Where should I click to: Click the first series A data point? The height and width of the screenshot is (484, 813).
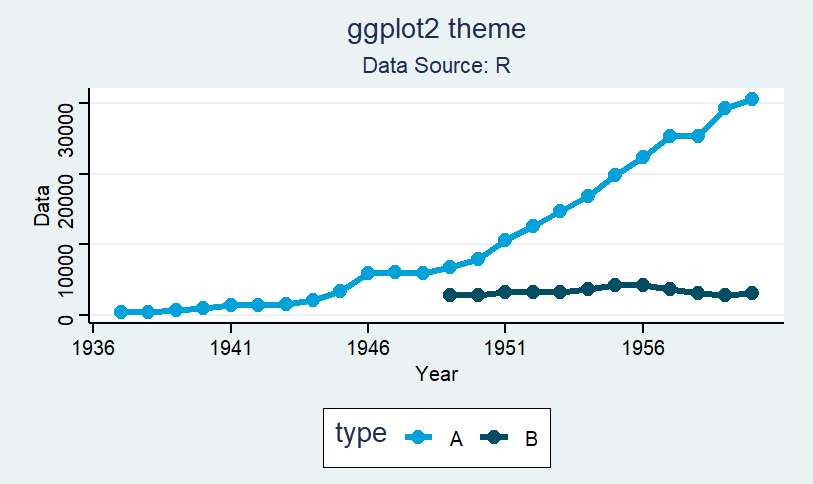[120, 312]
